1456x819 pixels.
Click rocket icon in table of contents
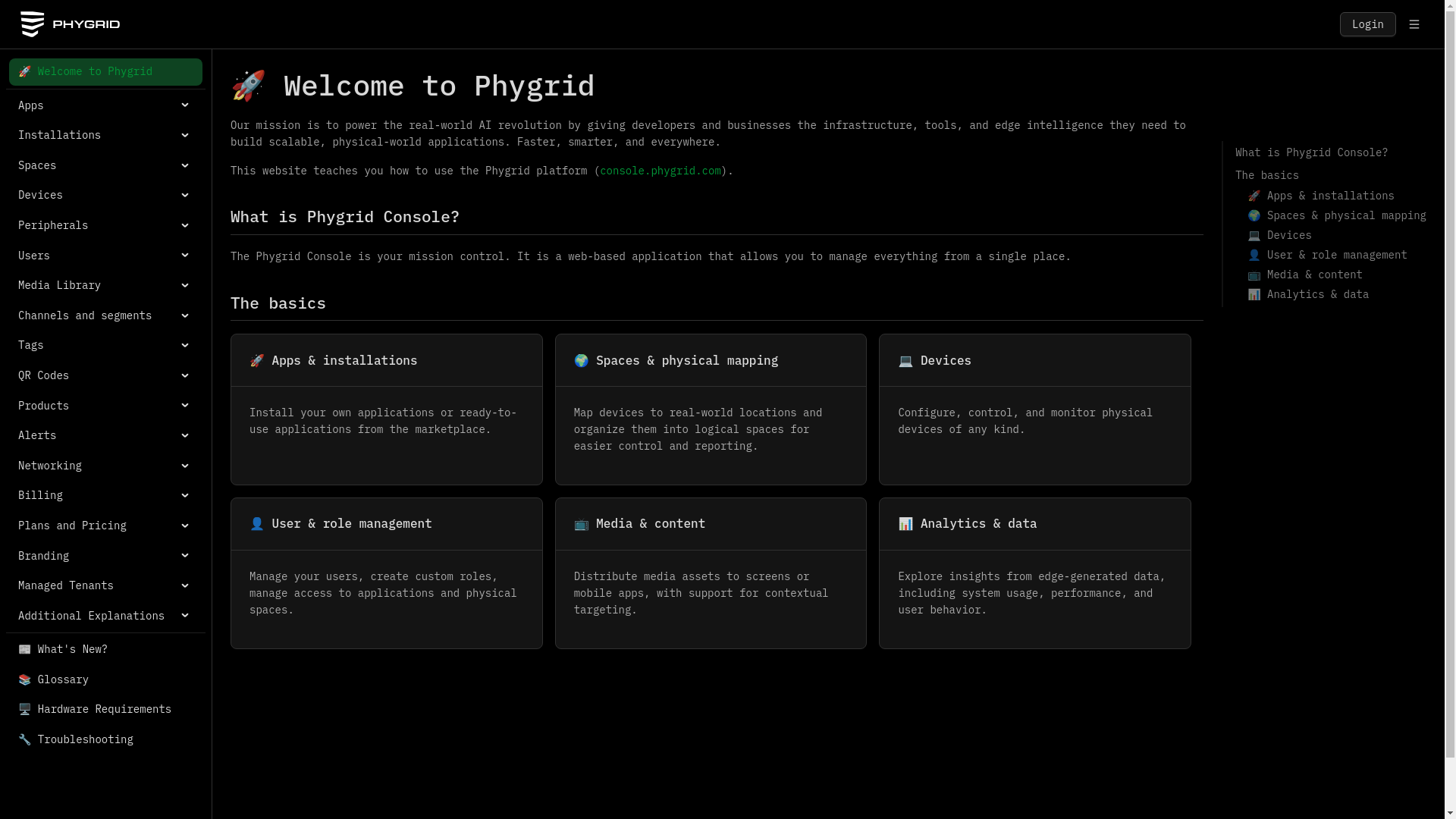point(1254,196)
